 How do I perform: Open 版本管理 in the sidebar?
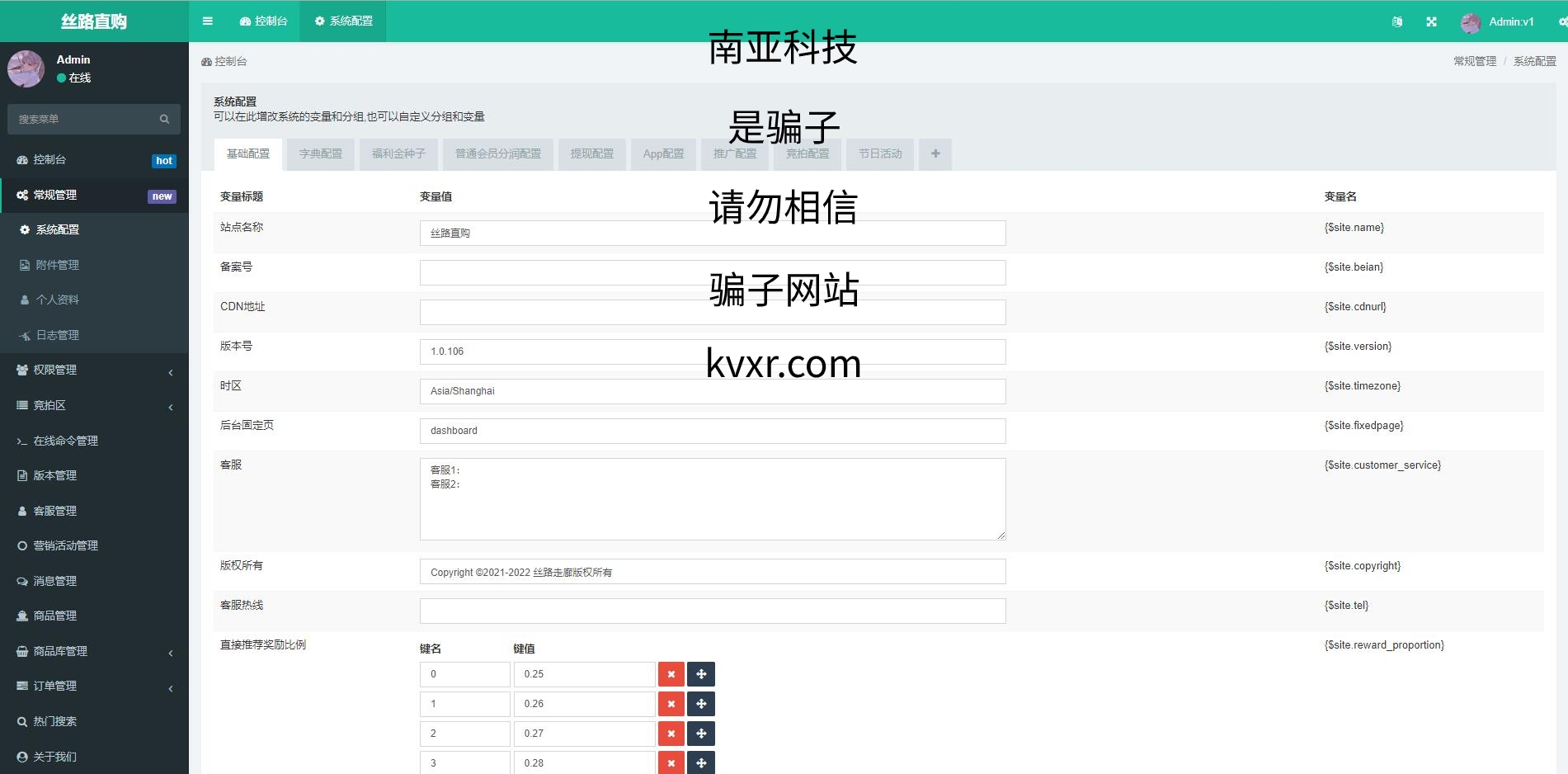pos(94,475)
